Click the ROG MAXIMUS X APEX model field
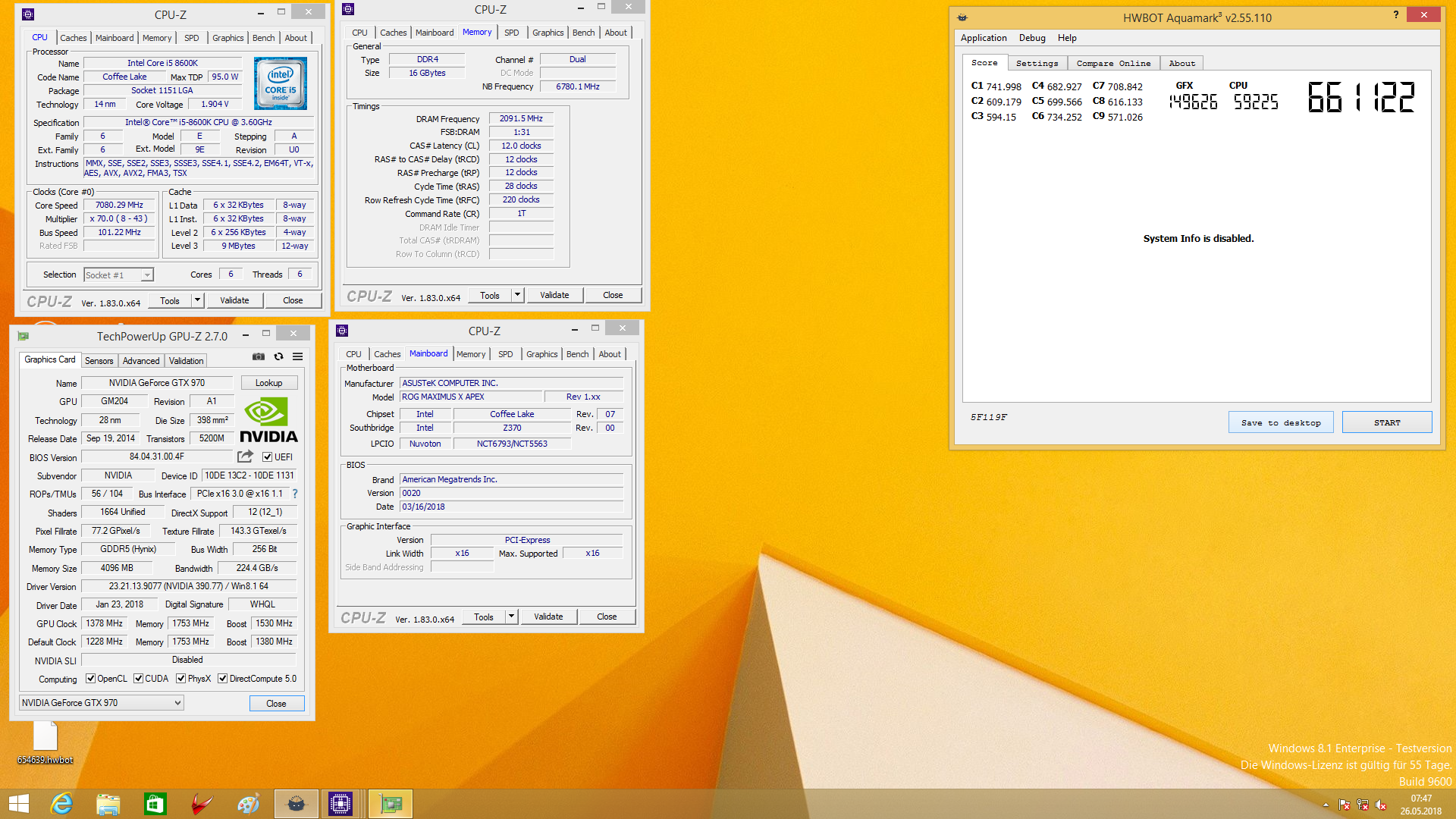The height and width of the screenshot is (819, 1456). coord(471,397)
